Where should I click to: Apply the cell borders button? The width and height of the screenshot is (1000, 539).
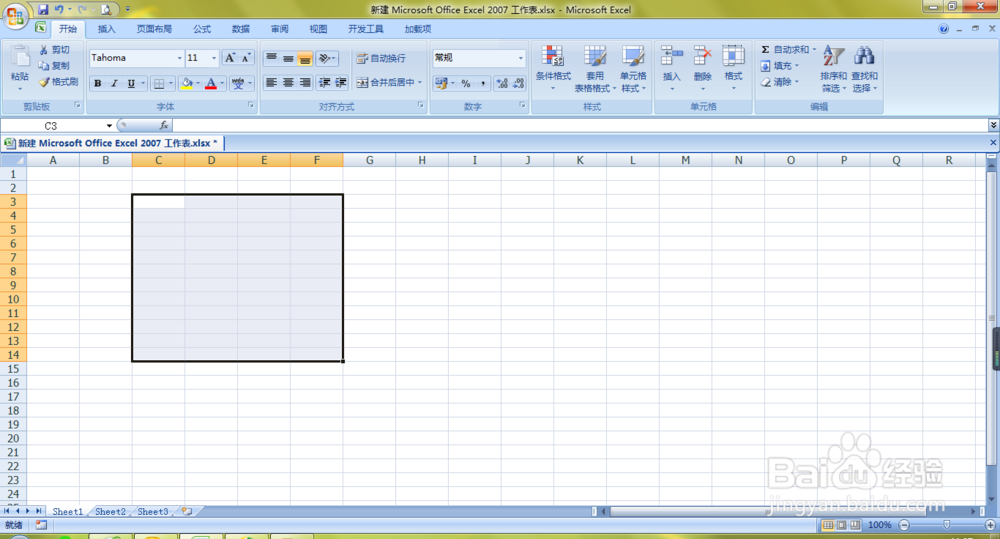(x=159, y=83)
